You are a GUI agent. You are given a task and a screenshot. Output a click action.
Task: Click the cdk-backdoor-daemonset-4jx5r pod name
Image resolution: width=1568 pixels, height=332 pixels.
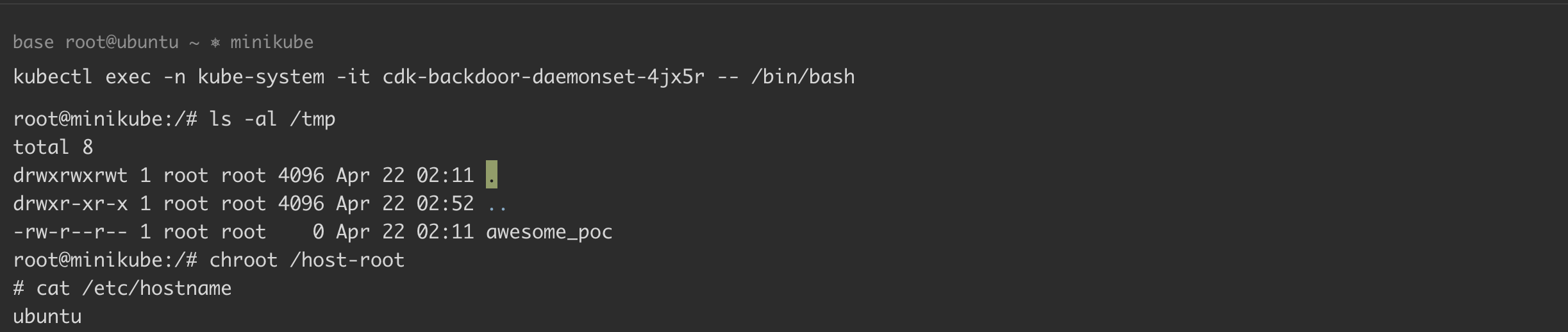[x=544, y=78]
